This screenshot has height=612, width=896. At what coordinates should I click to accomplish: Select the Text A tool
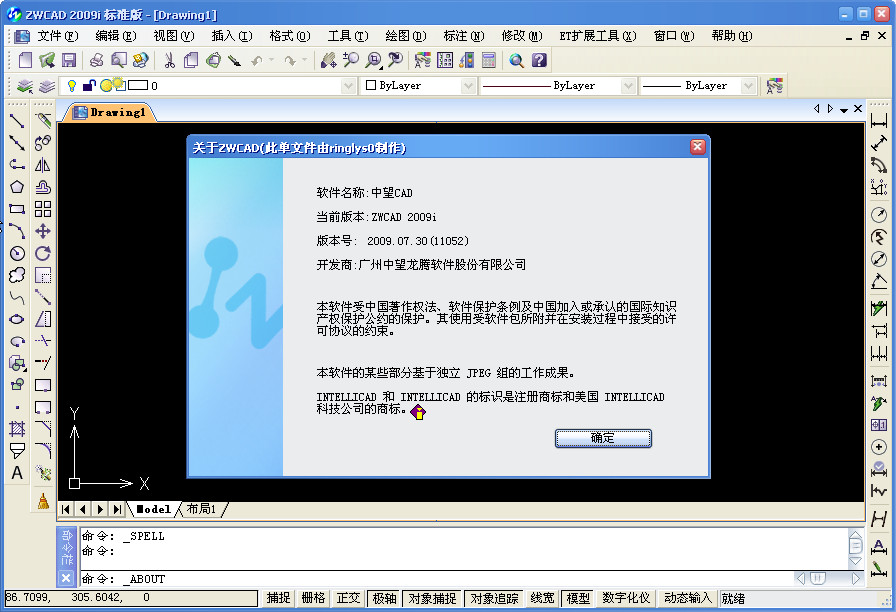17,473
